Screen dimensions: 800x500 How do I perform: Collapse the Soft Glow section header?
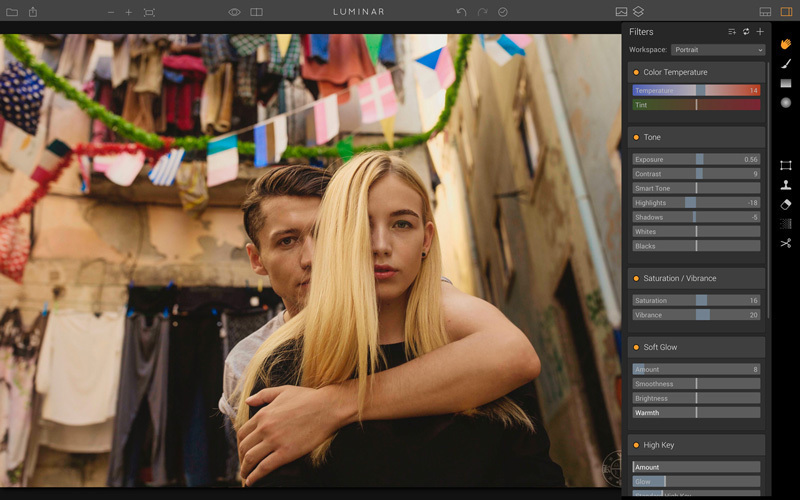click(696, 347)
